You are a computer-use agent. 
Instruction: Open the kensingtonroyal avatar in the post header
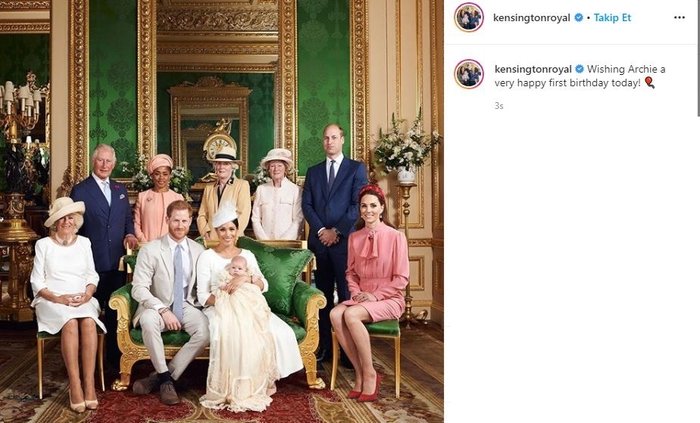469,17
